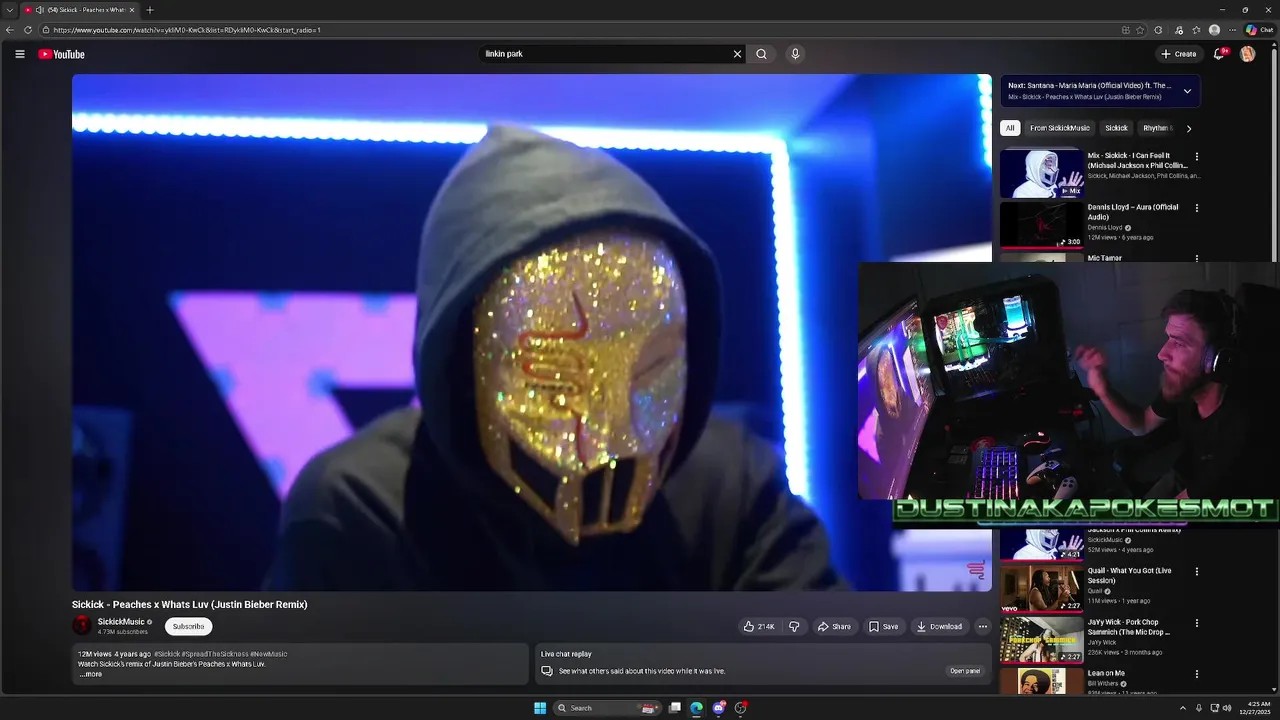The image size is (1280, 720).
Task: Switch to the Sickick Peaches browser tab
Action: 80,10
